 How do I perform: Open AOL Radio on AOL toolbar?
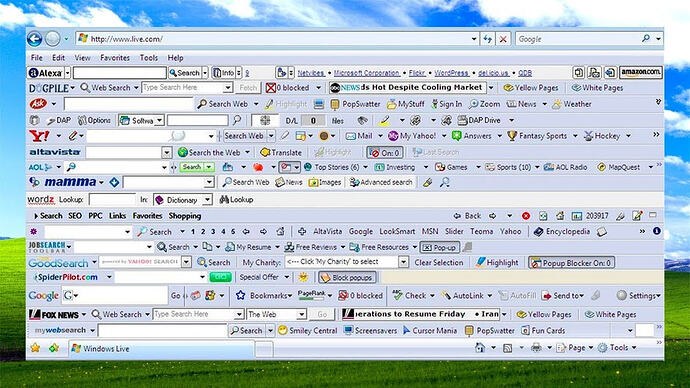pyautogui.click(x=566, y=168)
